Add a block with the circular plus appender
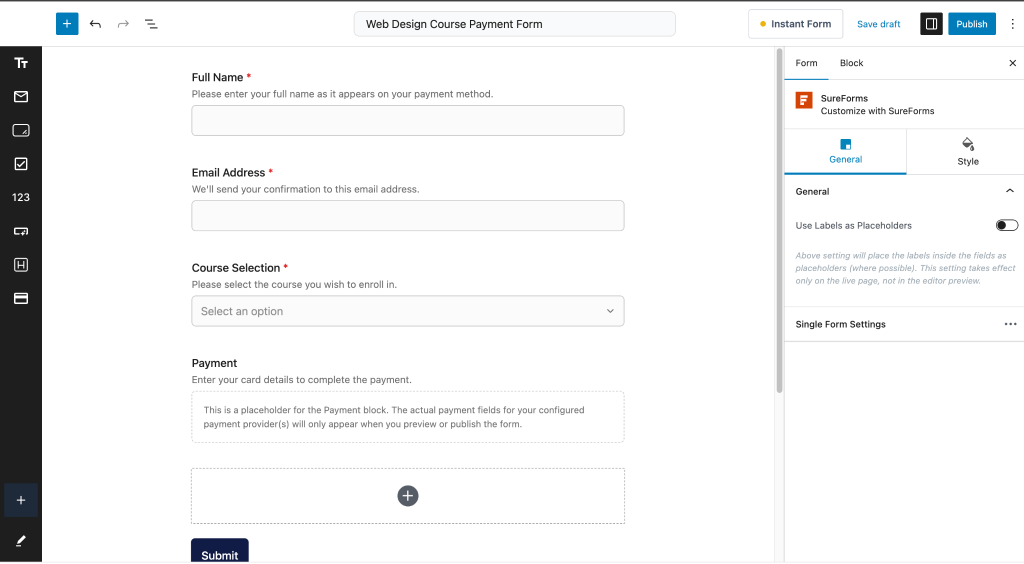 pos(408,495)
